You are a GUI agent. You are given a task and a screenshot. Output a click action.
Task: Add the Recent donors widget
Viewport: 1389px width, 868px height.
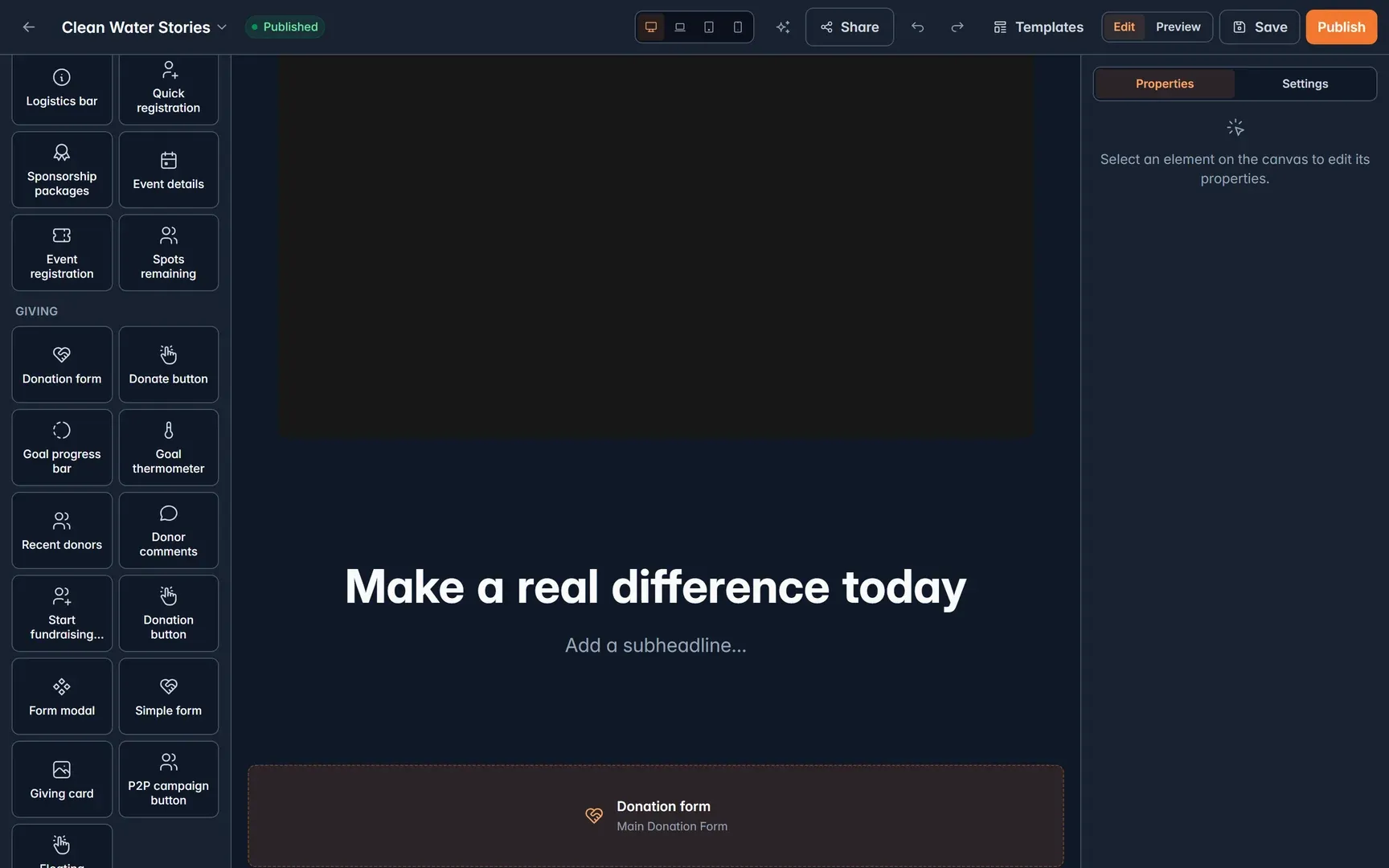click(62, 530)
